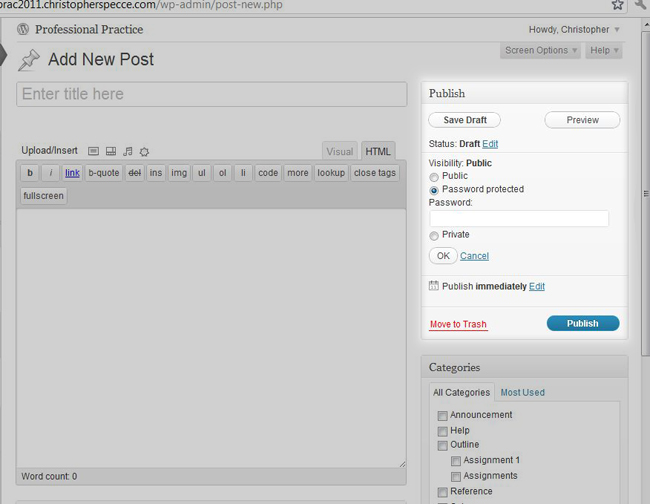Viewport: 650px width, 504px height.
Task: Select the Most Used categories tab
Action: point(522,392)
